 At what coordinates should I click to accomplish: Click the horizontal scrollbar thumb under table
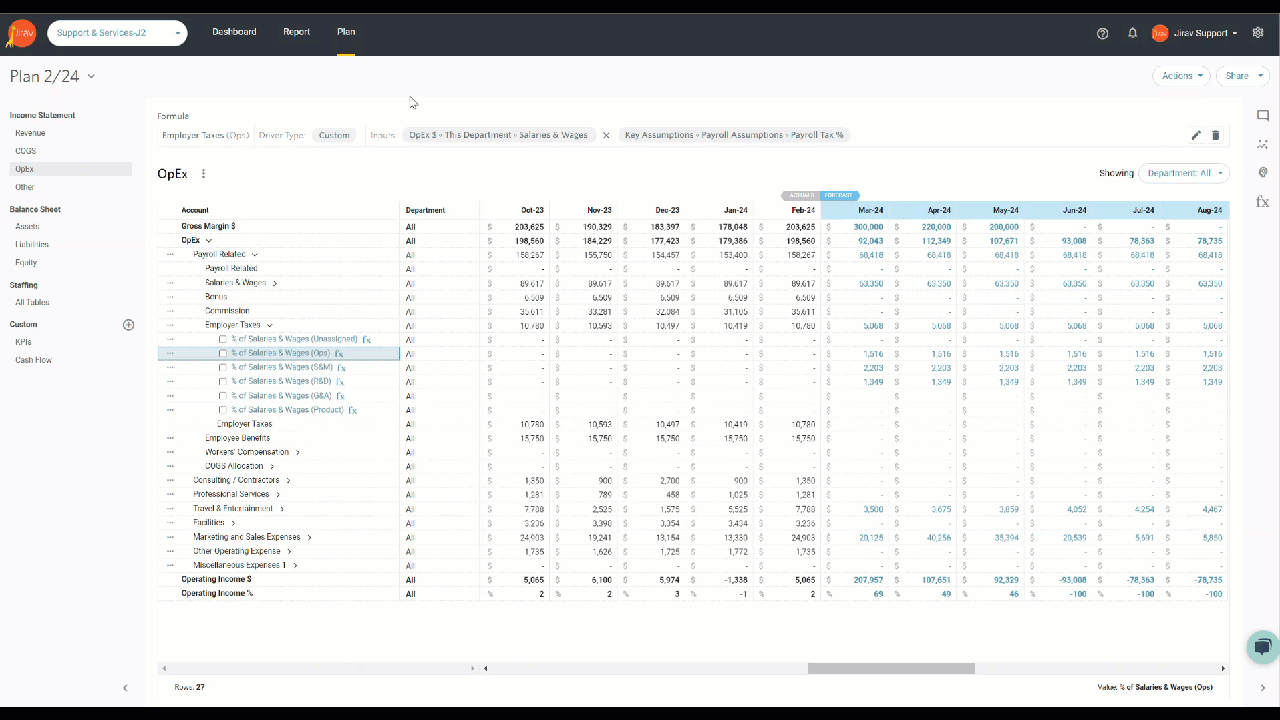(x=890, y=668)
